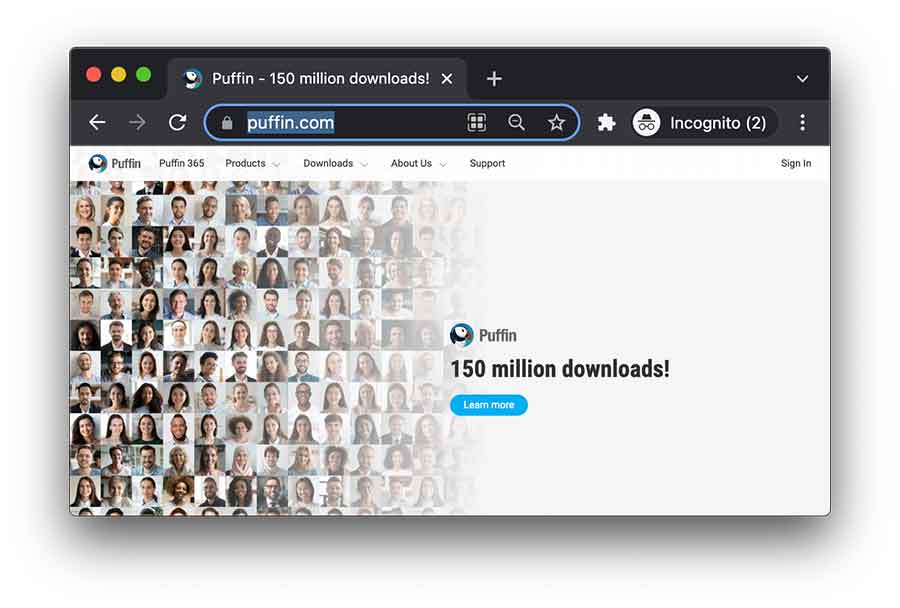
Task: Open the tab list chevron
Action: pyautogui.click(x=802, y=78)
